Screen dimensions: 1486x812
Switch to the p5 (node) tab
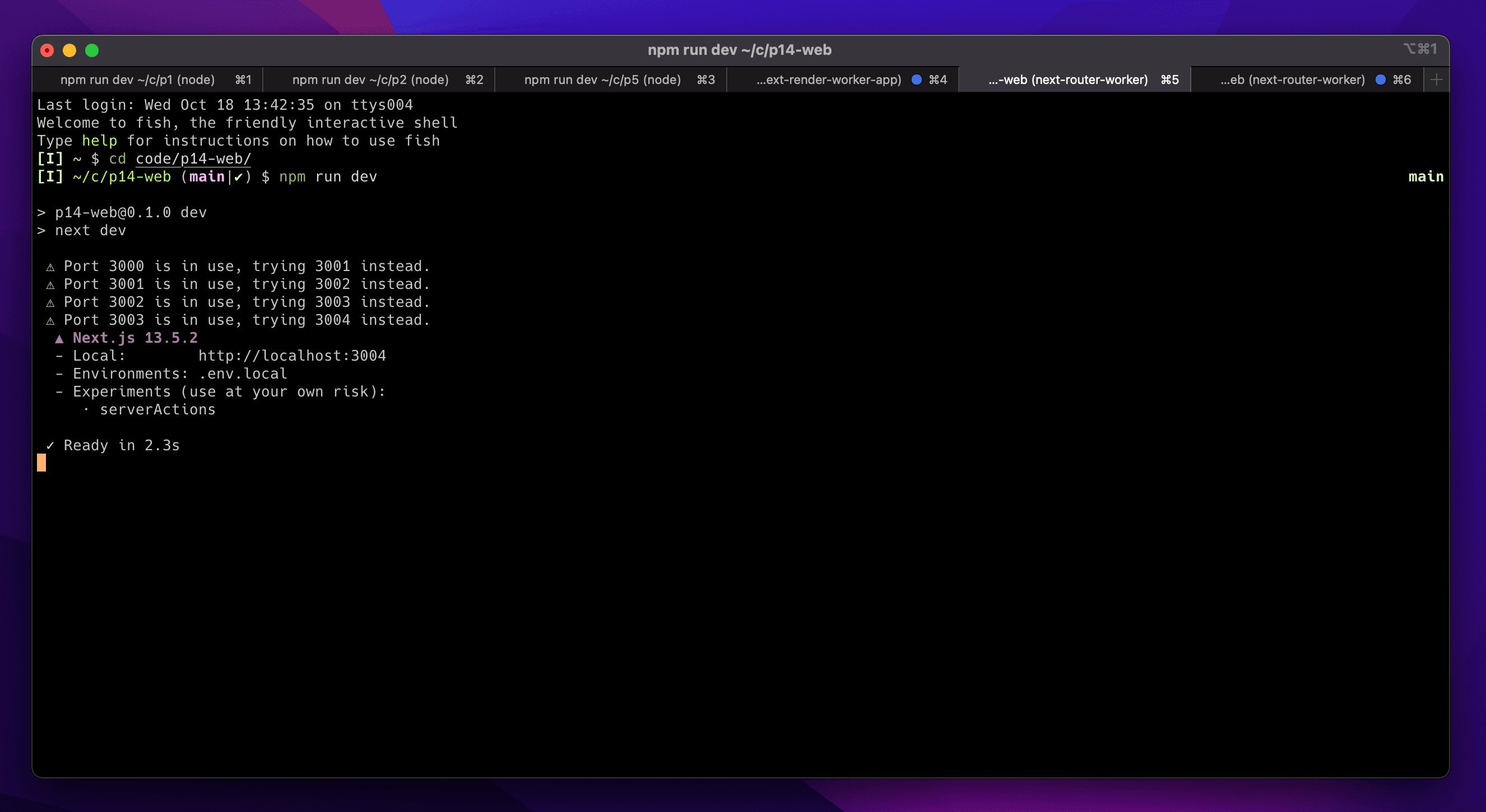611,80
